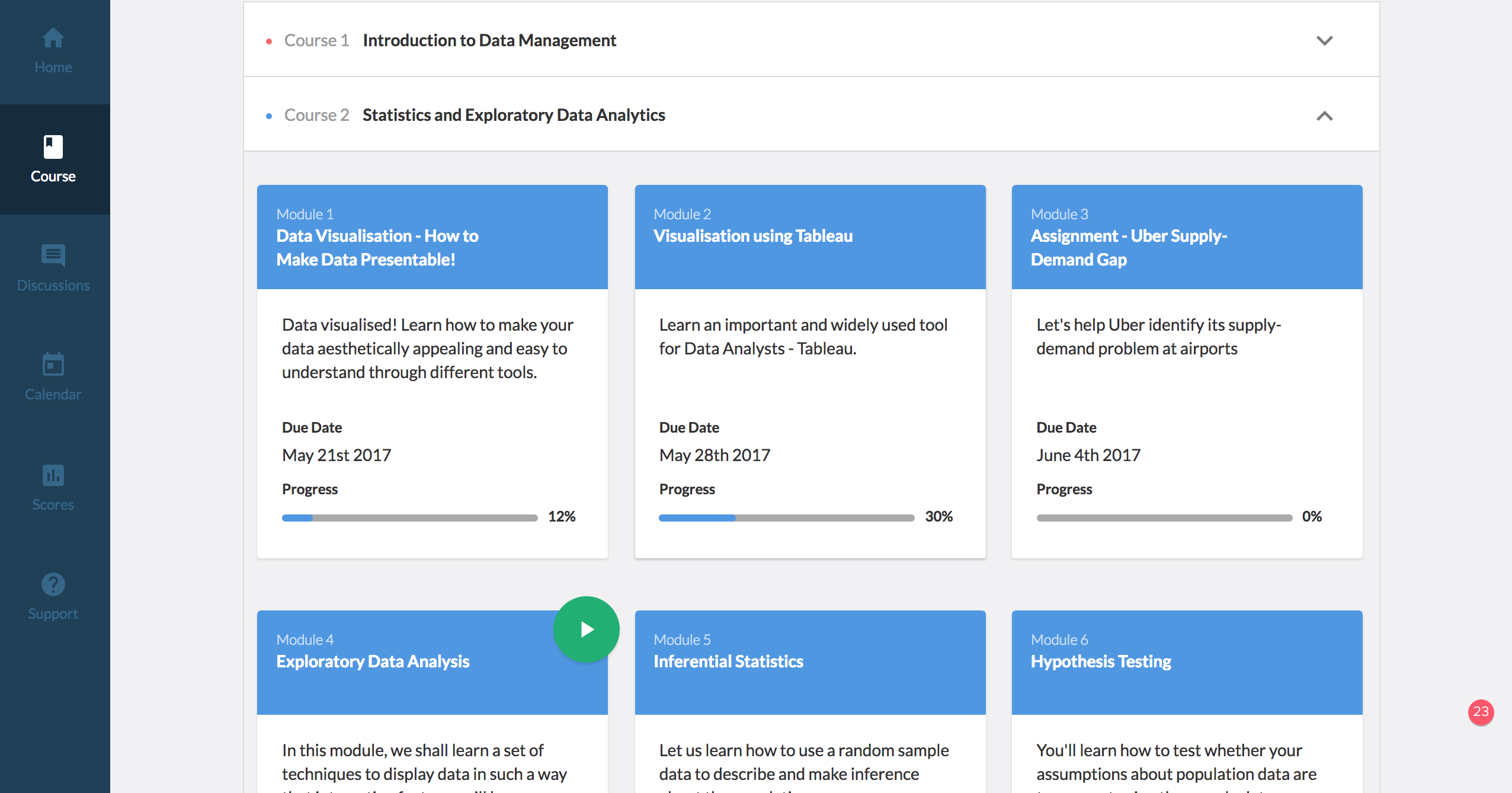This screenshot has height=793, width=1512.
Task: Click the '0%' progress value
Action: coord(1312,517)
